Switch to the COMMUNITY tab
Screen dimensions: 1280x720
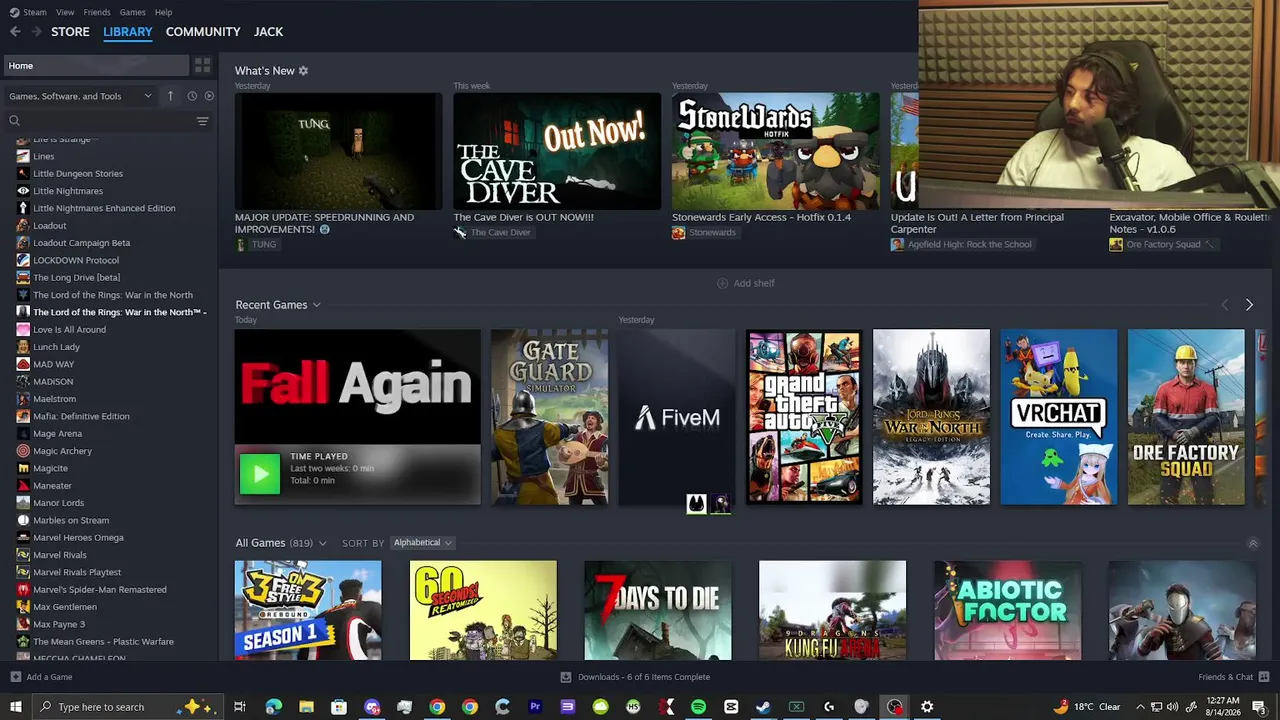203,32
